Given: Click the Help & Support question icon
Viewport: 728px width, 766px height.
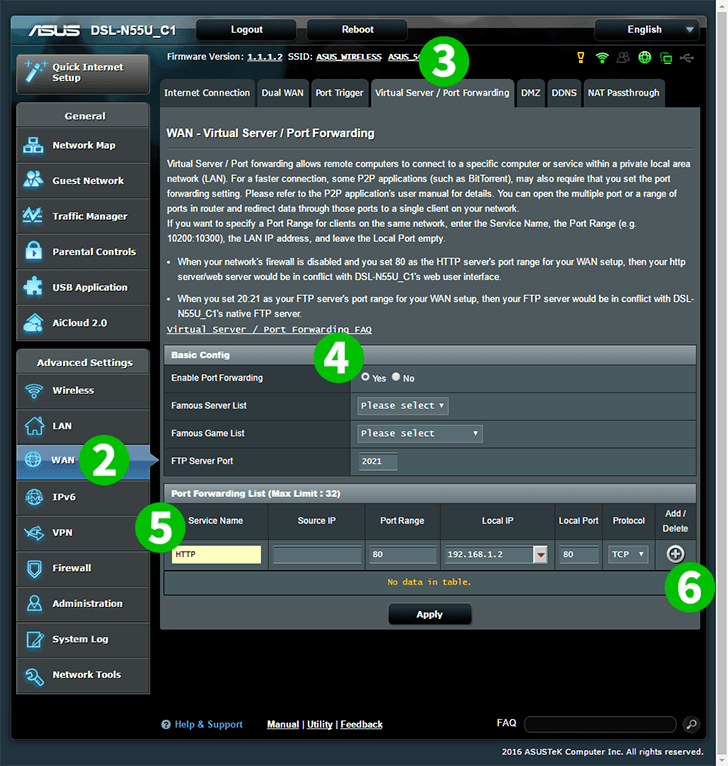Looking at the screenshot, I should (166, 724).
